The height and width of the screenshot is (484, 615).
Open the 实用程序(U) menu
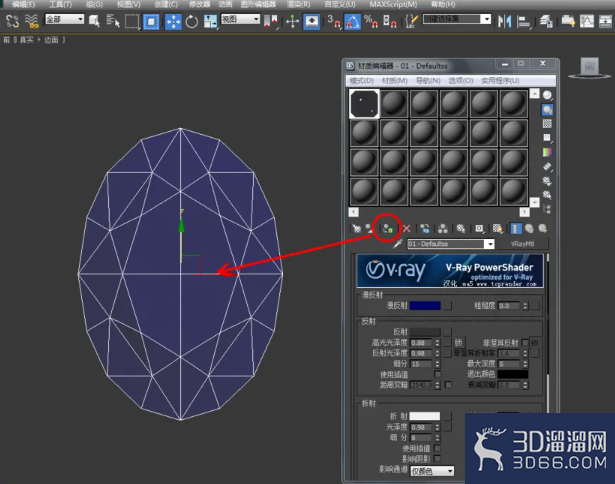coord(500,81)
